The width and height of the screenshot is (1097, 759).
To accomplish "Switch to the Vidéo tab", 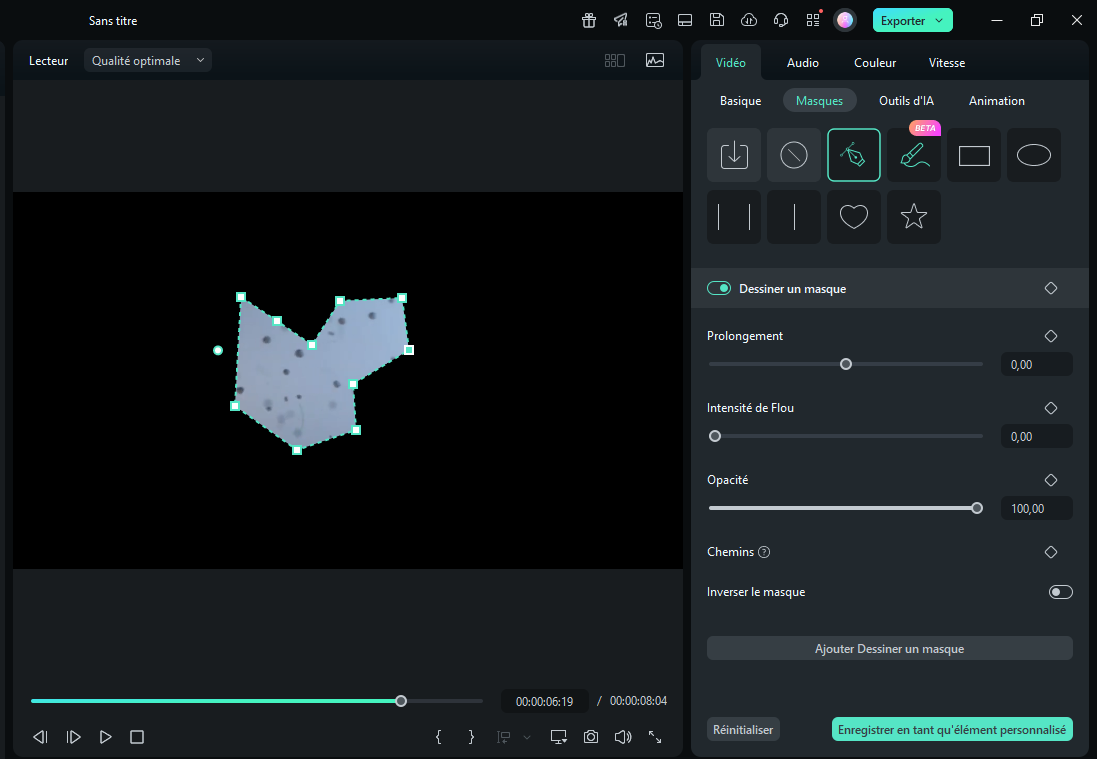I will [730, 62].
